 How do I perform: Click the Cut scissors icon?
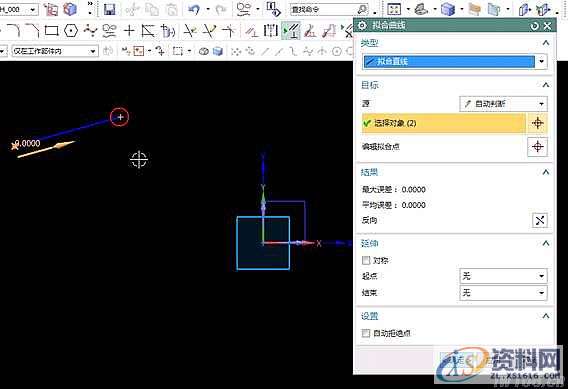tap(132, 9)
